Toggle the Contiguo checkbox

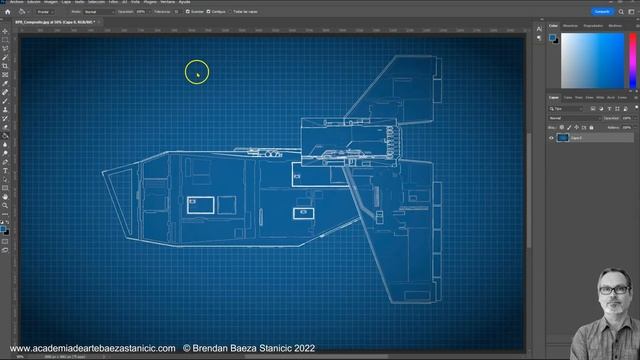(209, 12)
